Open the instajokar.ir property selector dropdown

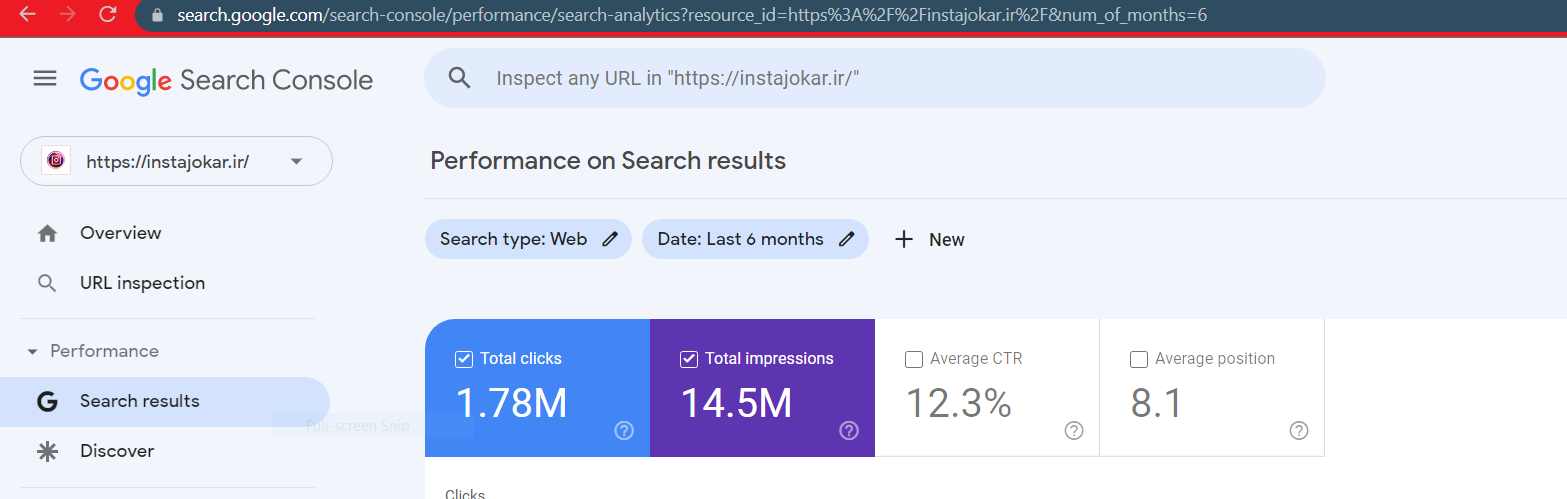coord(177,161)
